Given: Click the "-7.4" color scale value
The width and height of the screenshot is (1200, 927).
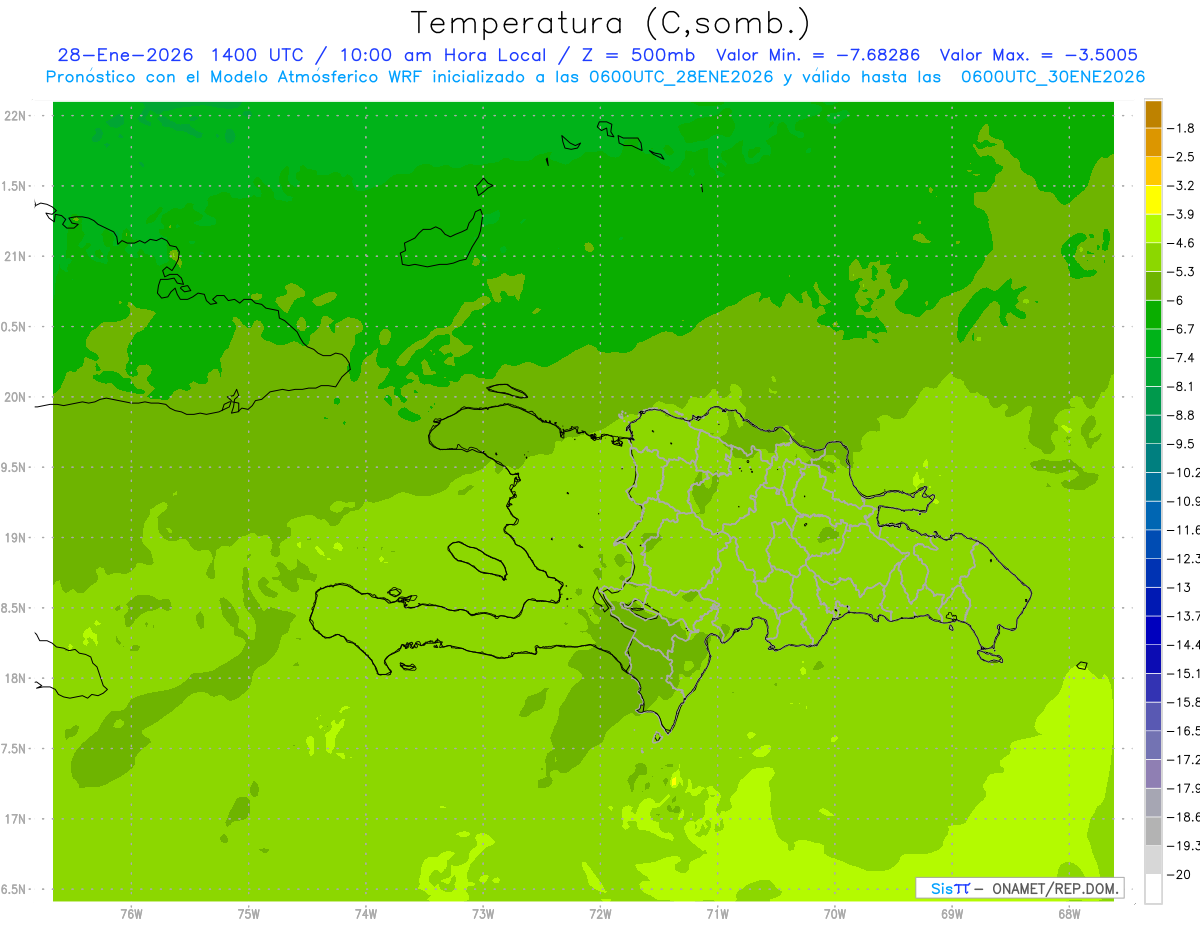Looking at the screenshot, I should [x=1181, y=357].
